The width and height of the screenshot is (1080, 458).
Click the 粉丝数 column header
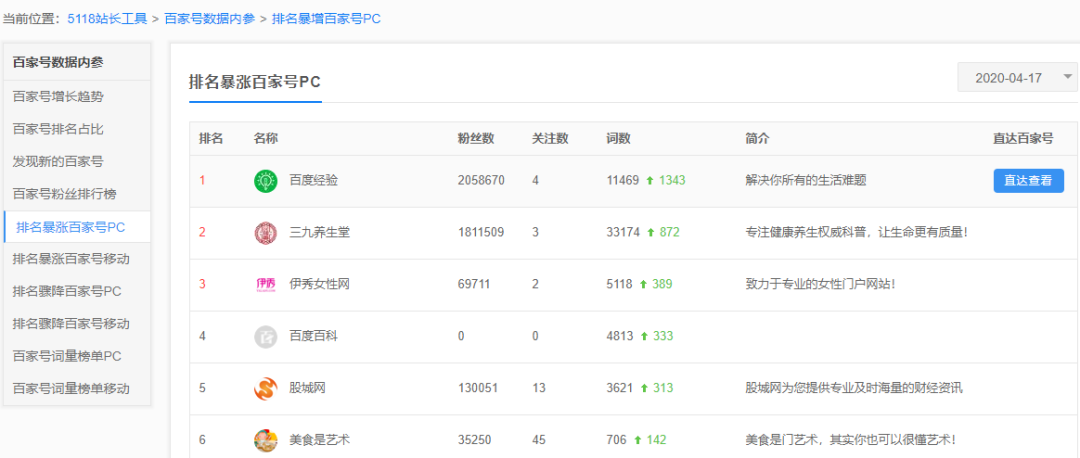(x=476, y=138)
